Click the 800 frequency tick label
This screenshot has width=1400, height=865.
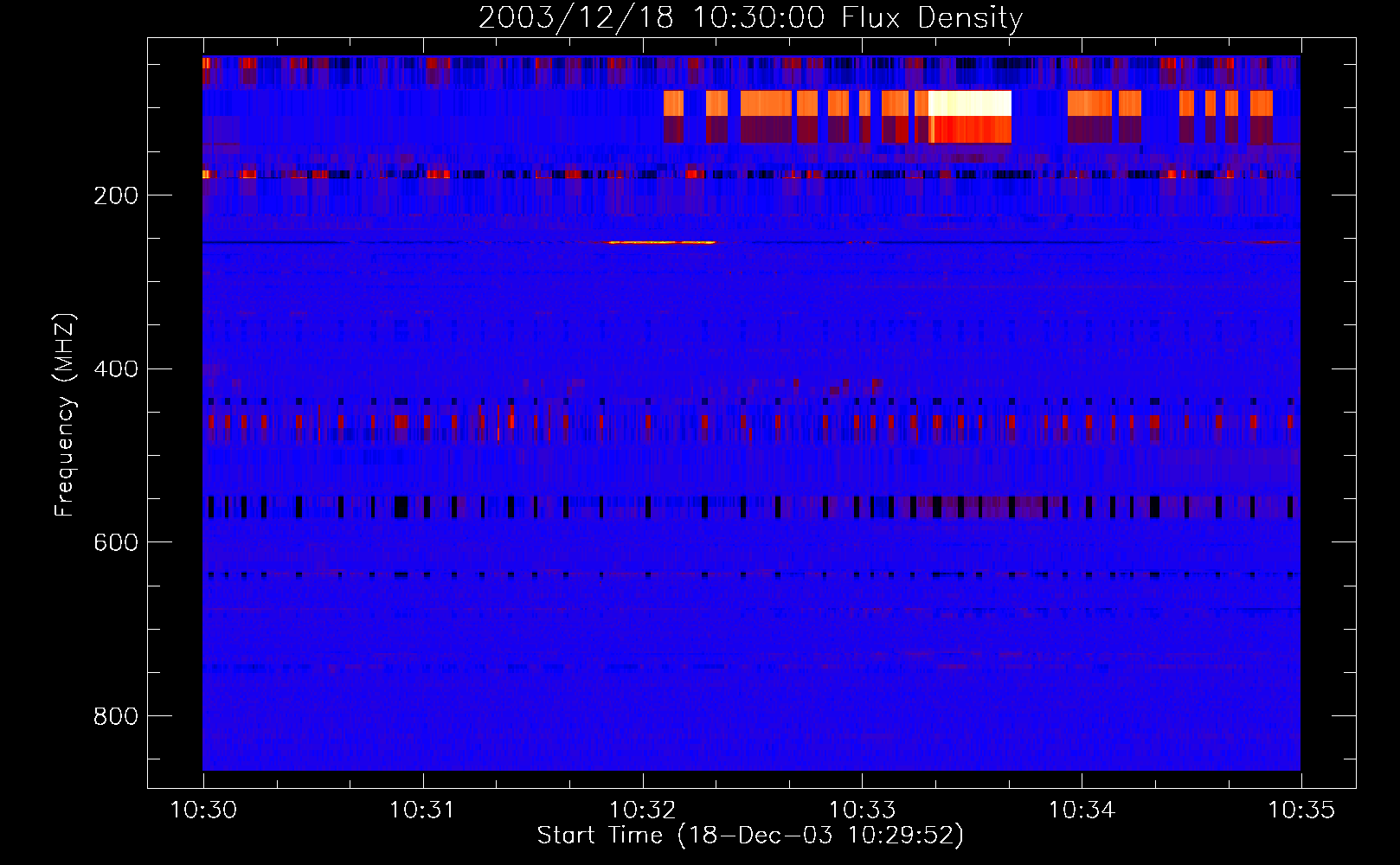pyautogui.click(x=116, y=716)
